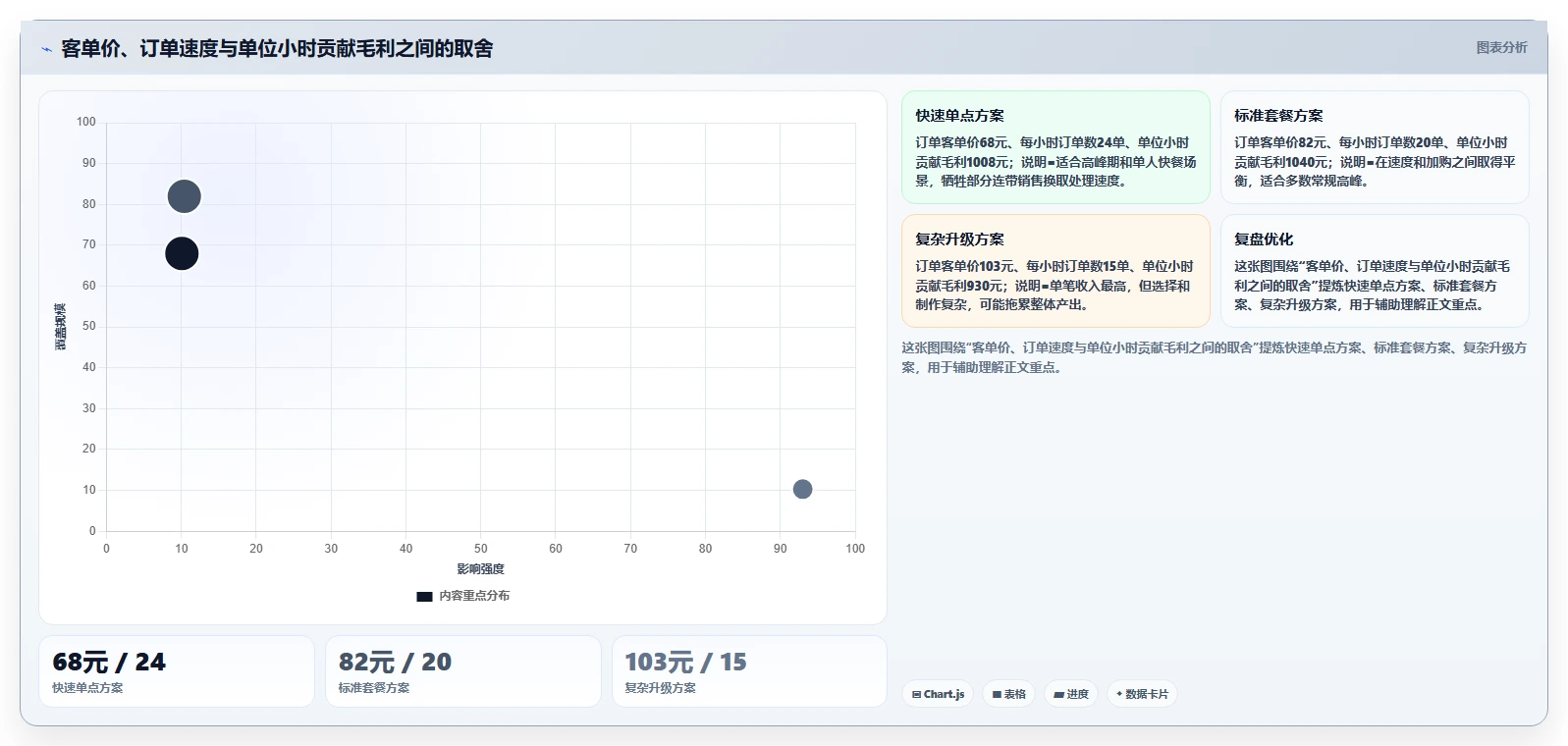Image resolution: width=1568 pixels, height=746 pixels.
Task: Open the 标准套餐方案 description card
Action: pos(1375,147)
